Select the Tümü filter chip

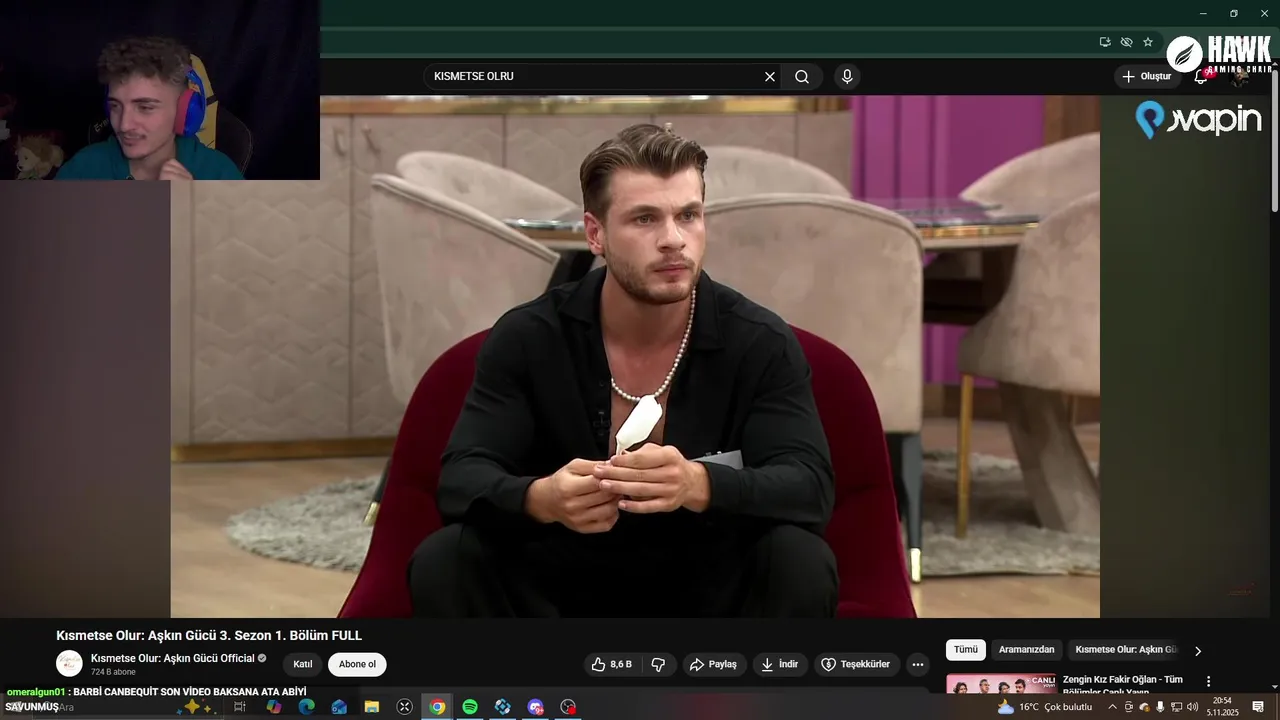coord(966,650)
